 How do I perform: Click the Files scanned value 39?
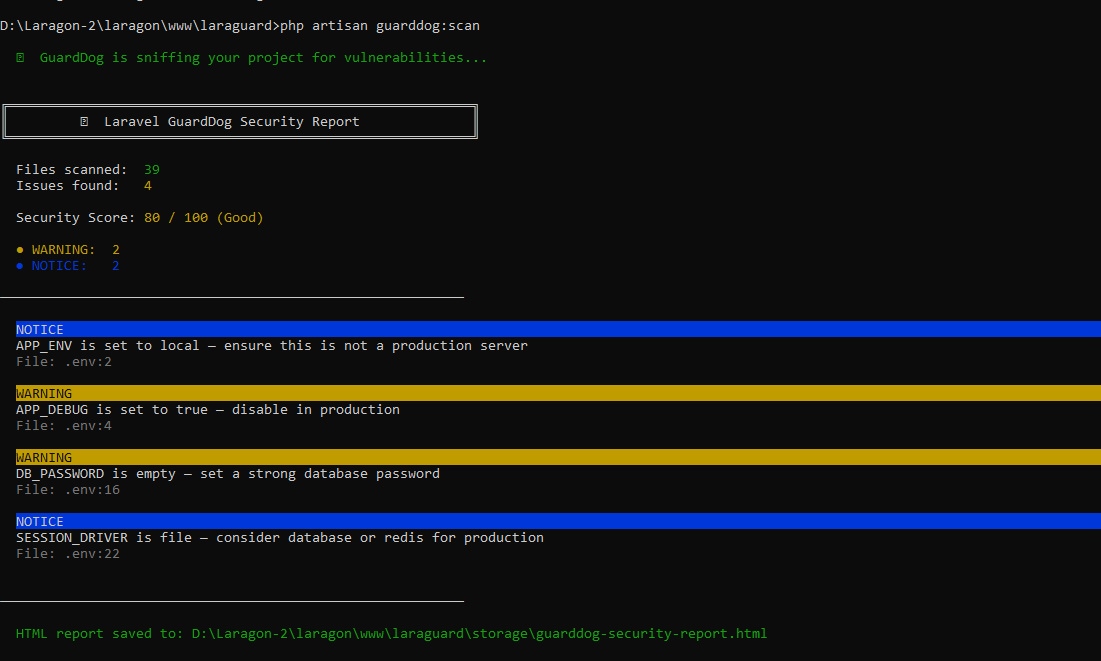pyautogui.click(x=152, y=170)
